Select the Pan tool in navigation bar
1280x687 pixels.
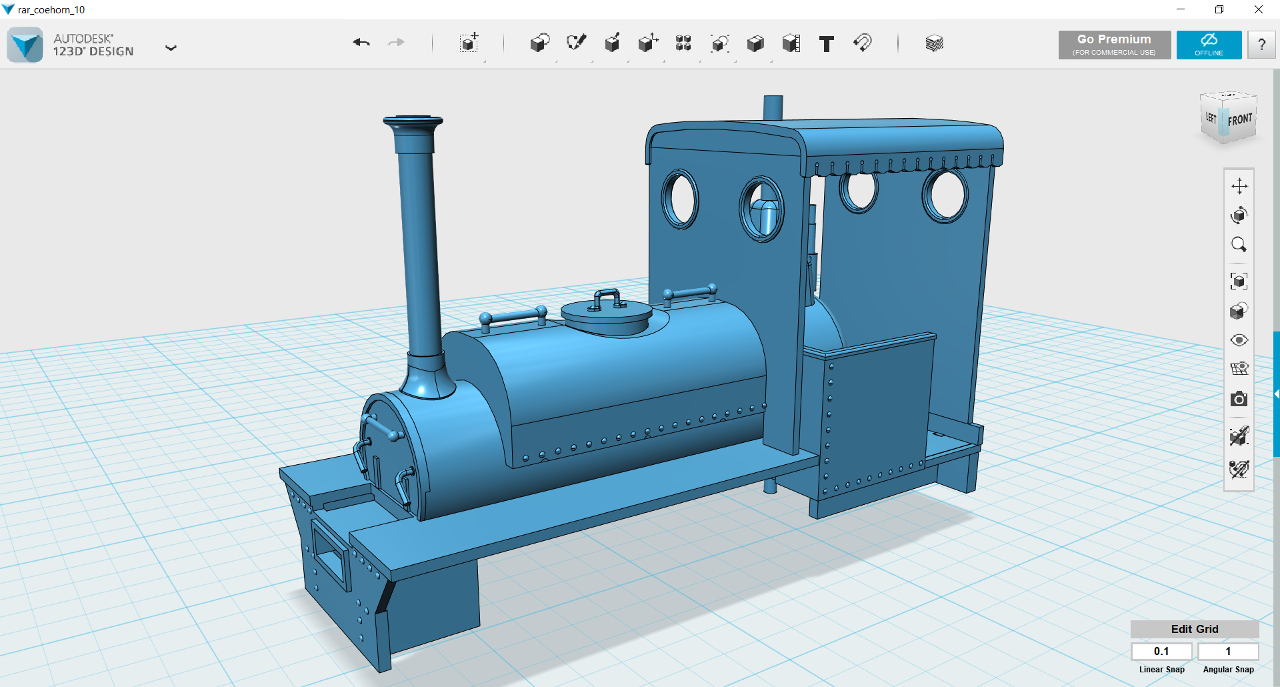[x=1239, y=186]
